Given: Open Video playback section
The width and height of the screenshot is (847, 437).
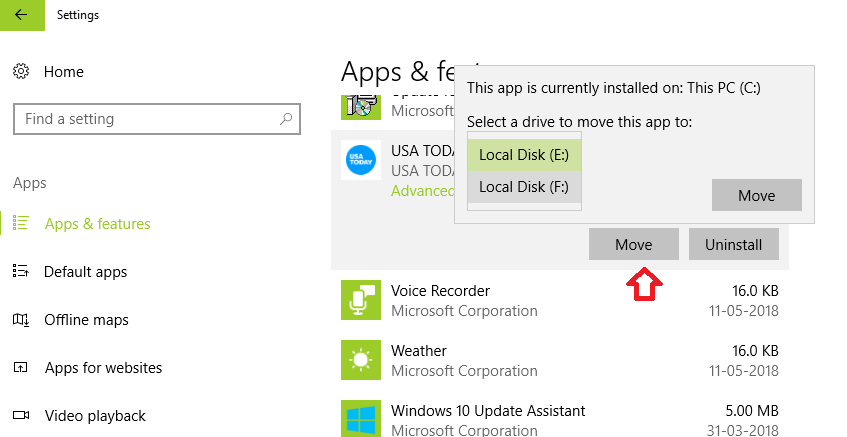Looking at the screenshot, I should 95,416.
